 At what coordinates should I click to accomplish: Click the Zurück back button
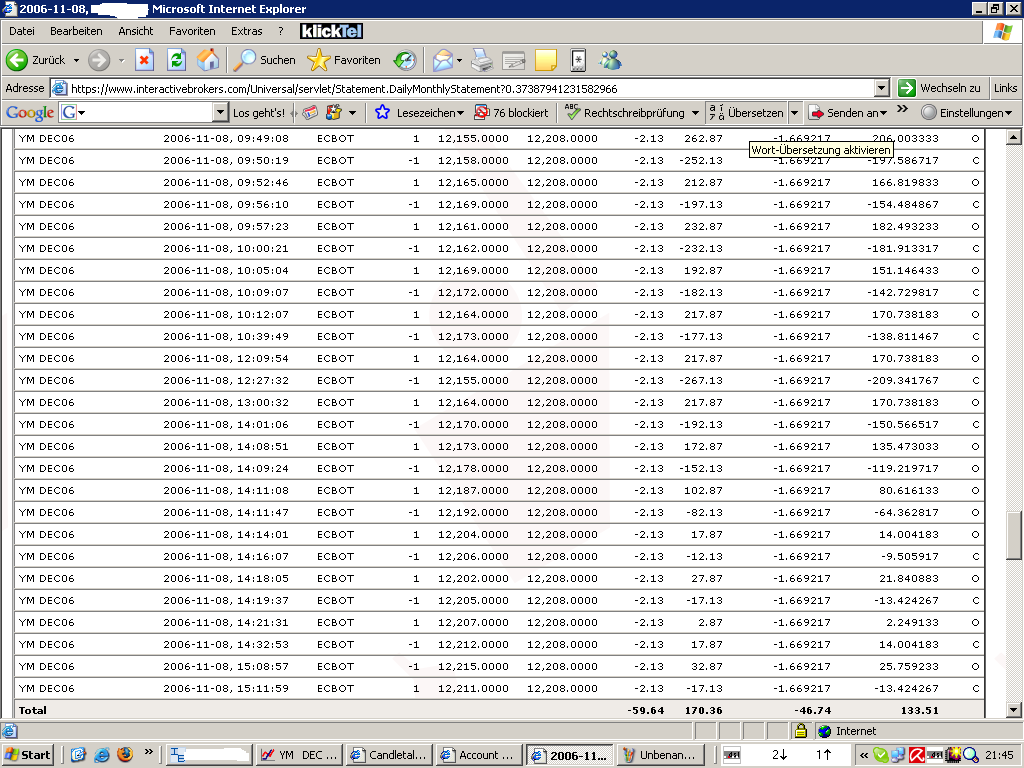pyautogui.click(x=36, y=60)
